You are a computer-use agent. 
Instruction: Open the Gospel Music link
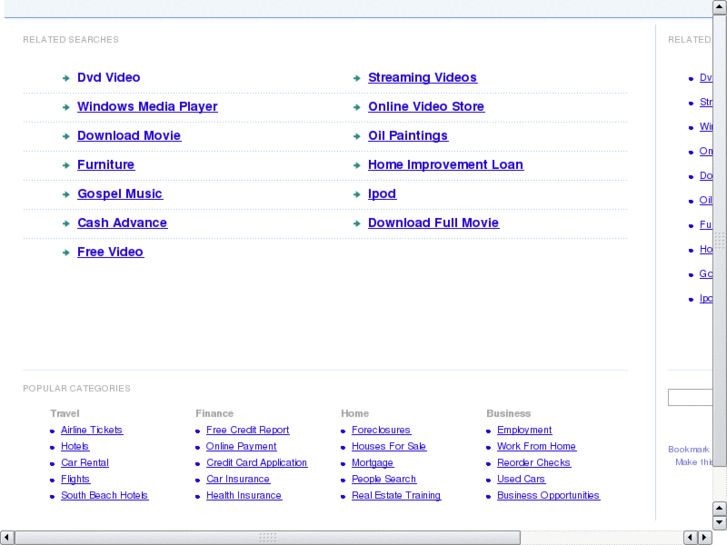click(120, 194)
